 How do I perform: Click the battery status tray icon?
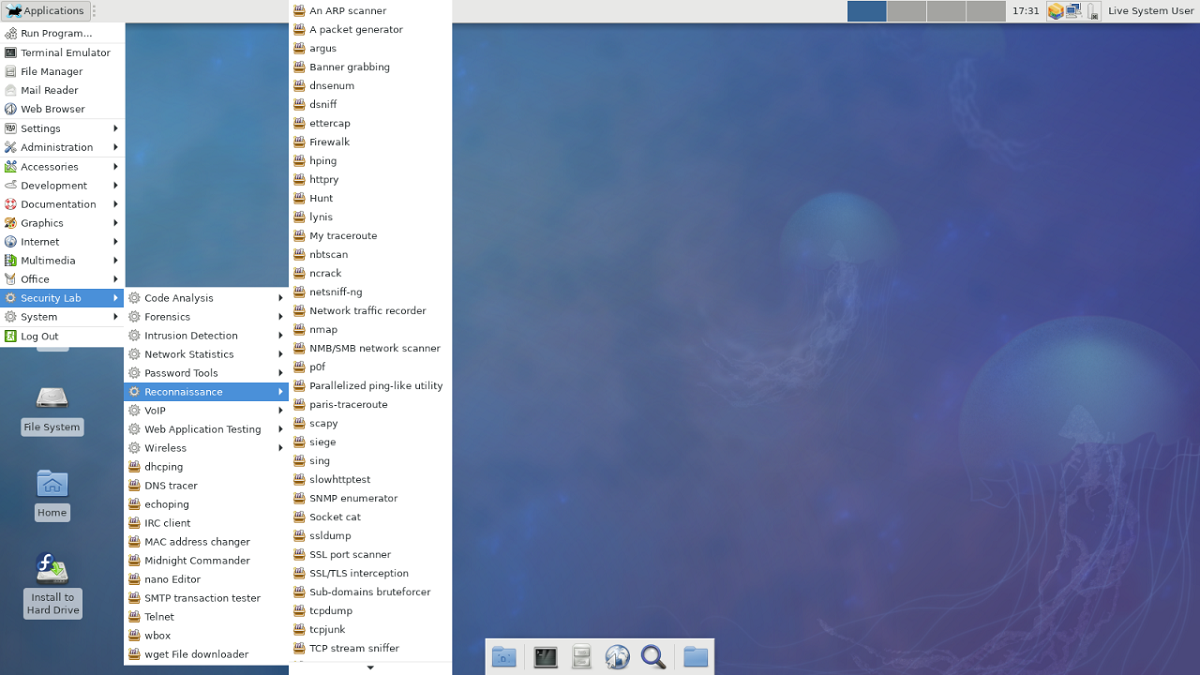click(x=1092, y=11)
